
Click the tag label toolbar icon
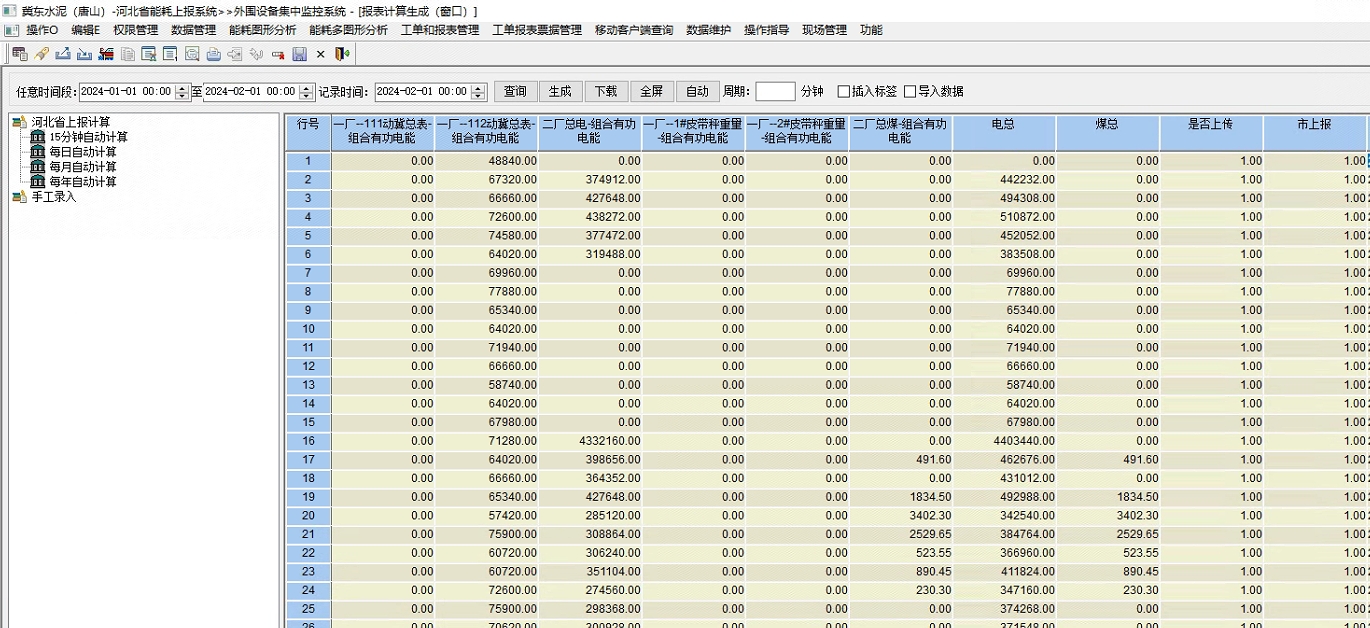(41, 54)
